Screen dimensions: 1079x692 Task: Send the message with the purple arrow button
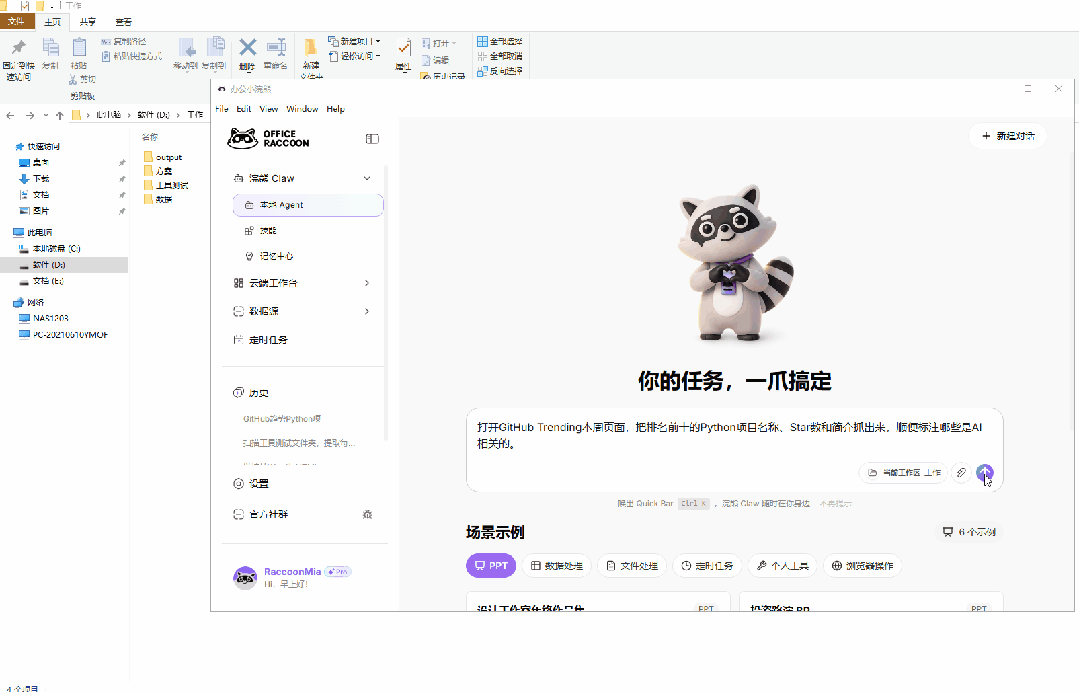985,473
